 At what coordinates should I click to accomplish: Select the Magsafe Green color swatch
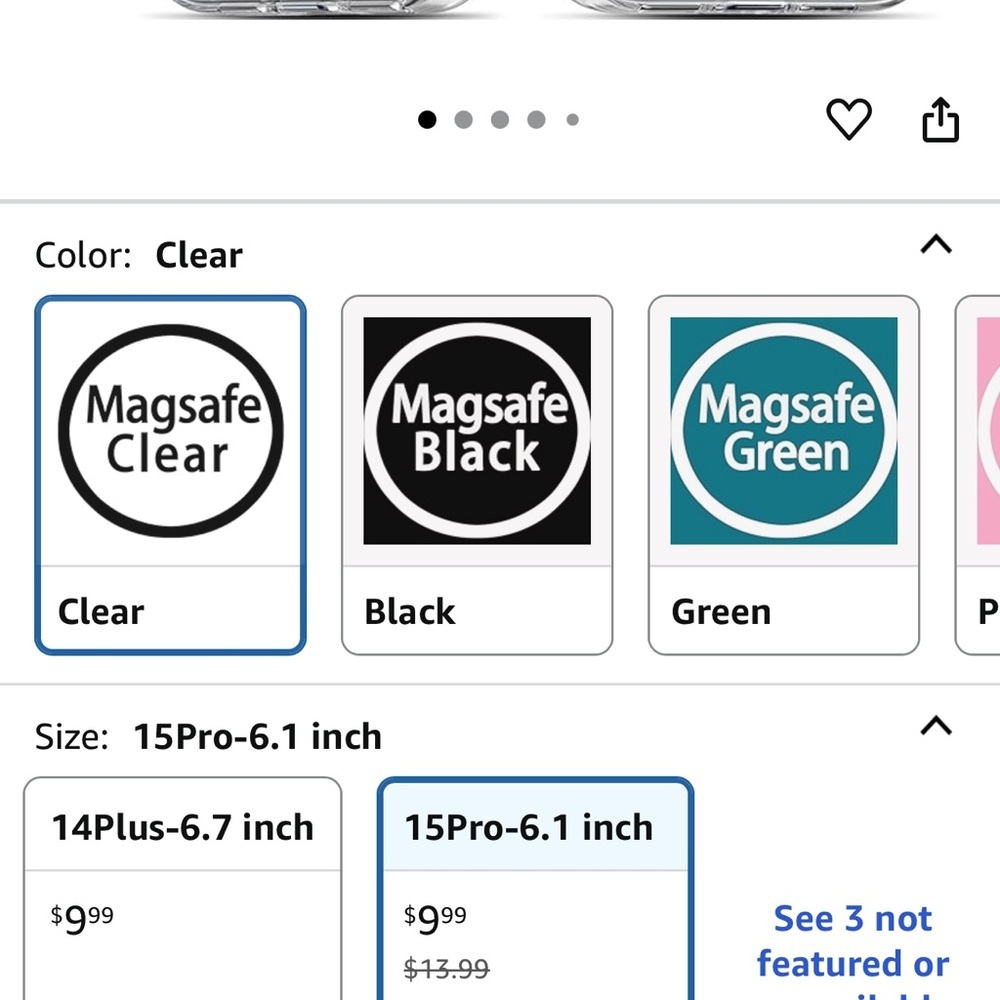(784, 432)
